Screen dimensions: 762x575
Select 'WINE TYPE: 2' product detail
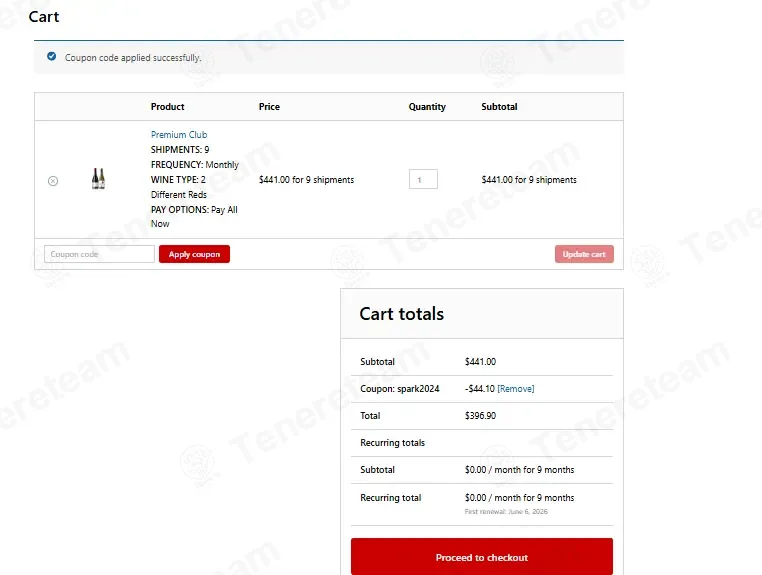pos(178,180)
